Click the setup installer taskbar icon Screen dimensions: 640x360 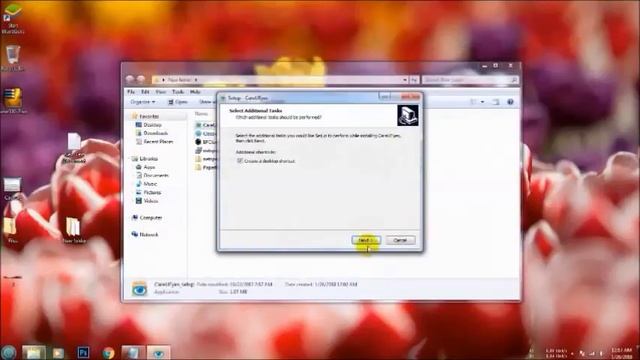coord(133,353)
